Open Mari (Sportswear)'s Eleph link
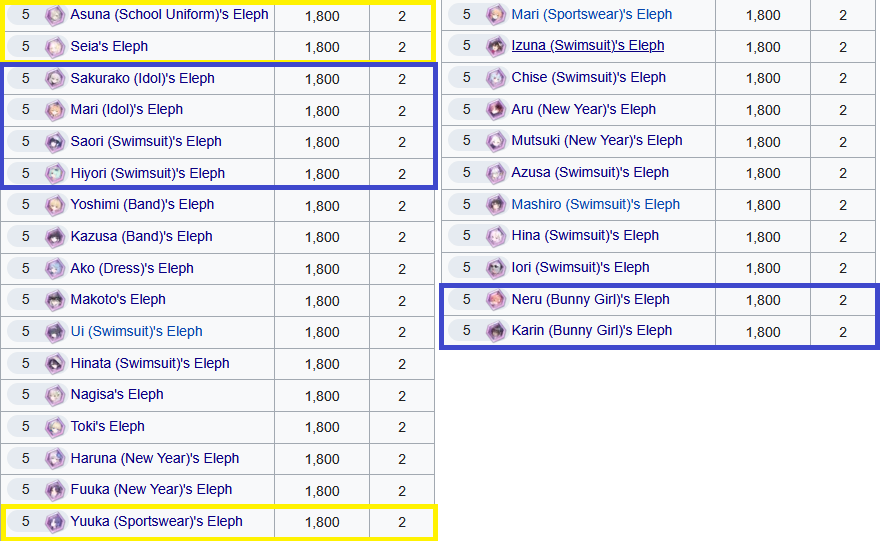 click(x=592, y=15)
